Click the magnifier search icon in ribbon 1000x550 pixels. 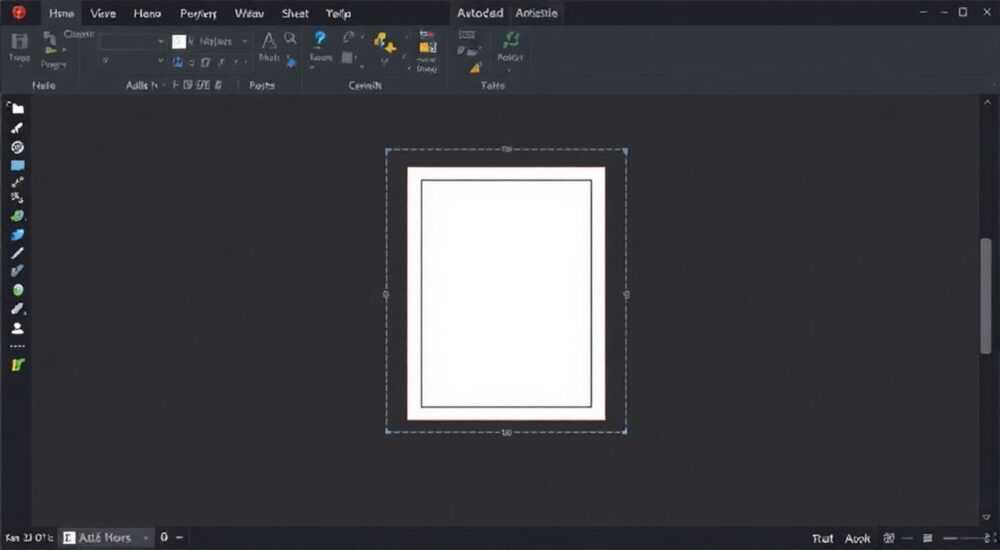(x=290, y=38)
